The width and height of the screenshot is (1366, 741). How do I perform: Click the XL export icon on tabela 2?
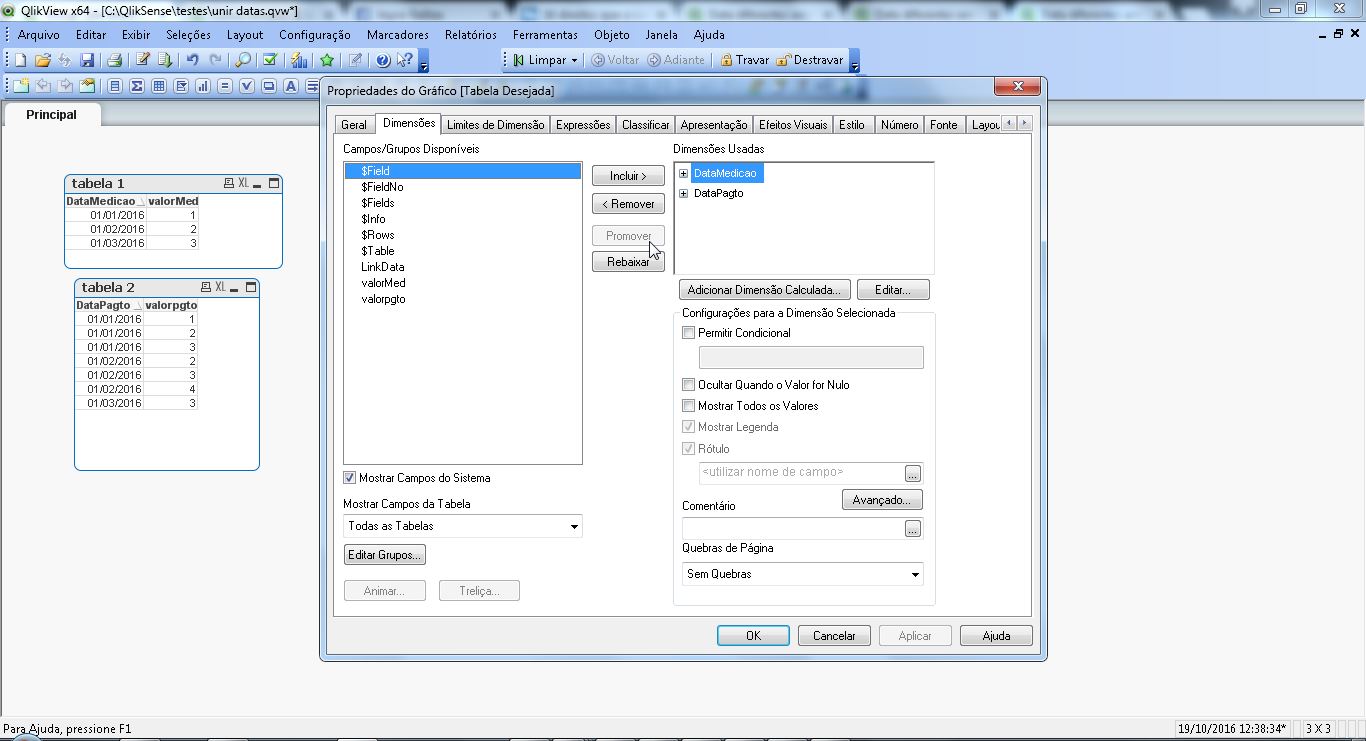coord(220,288)
